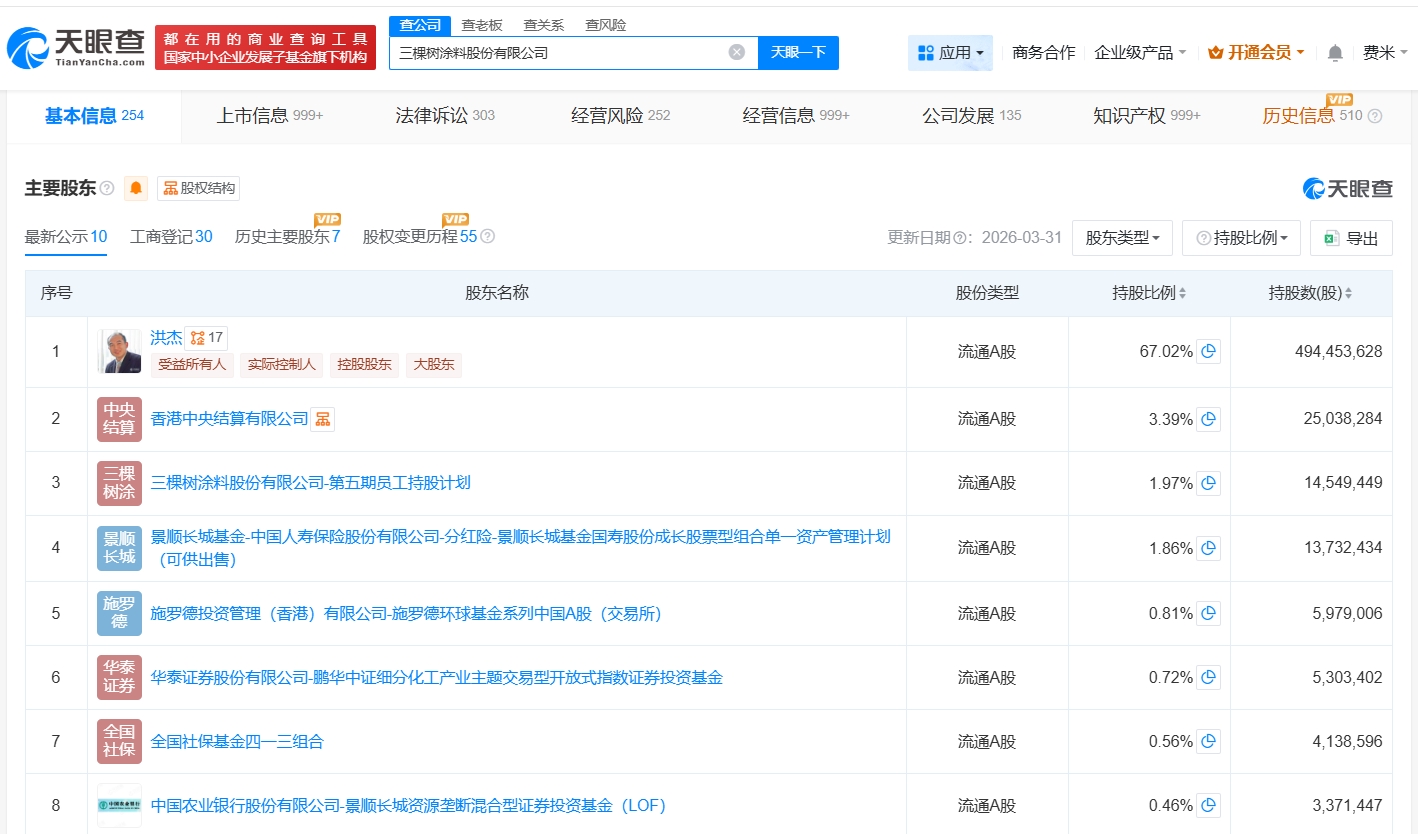Open the 股权结构 button
The height and width of the screenshot is (834, 1418).
(x=198, y=188)
